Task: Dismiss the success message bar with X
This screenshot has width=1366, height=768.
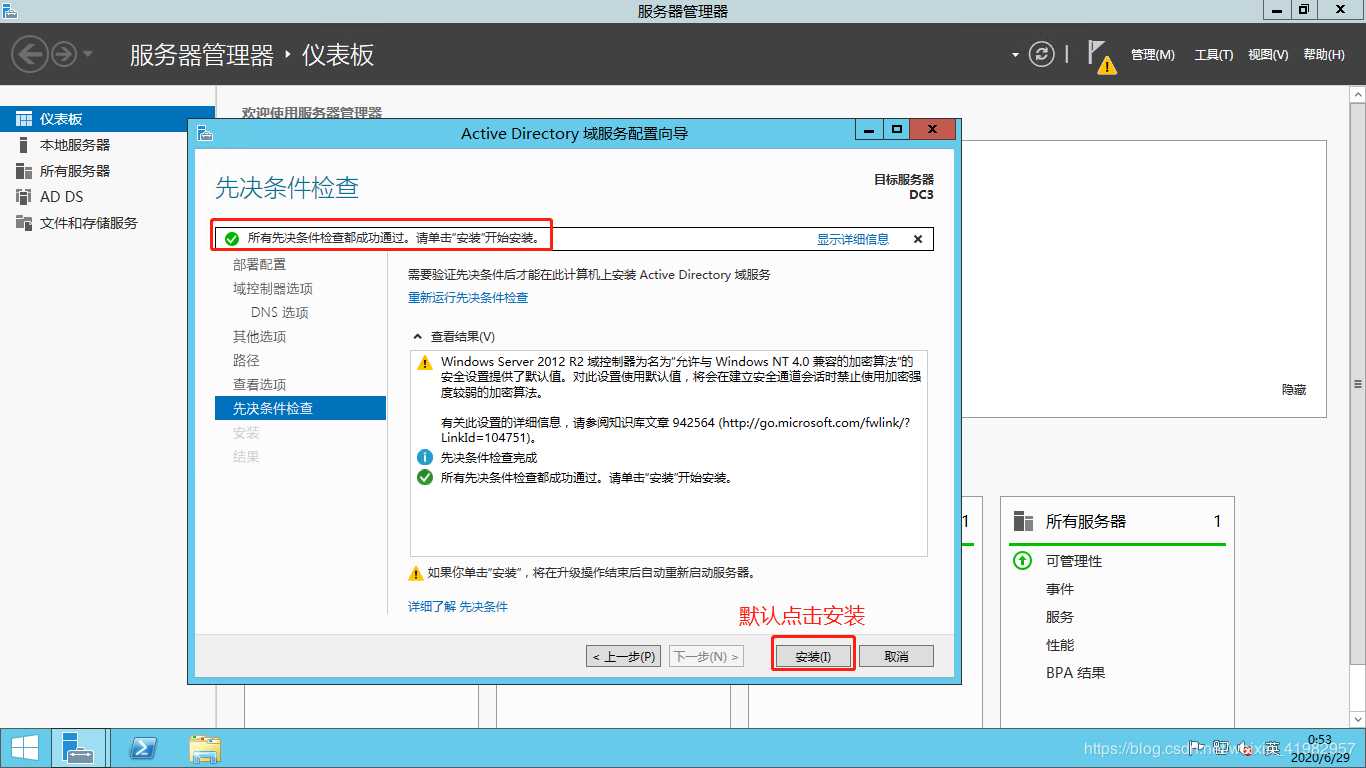Action: [918, 239]
